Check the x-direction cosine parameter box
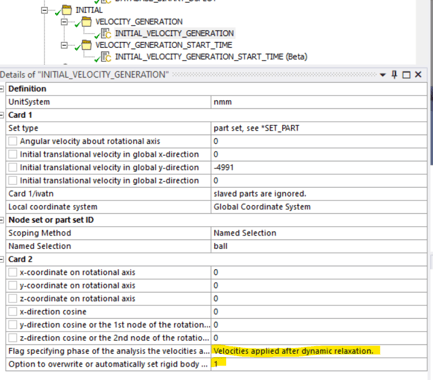433x380 pixels. pos(13,312)
